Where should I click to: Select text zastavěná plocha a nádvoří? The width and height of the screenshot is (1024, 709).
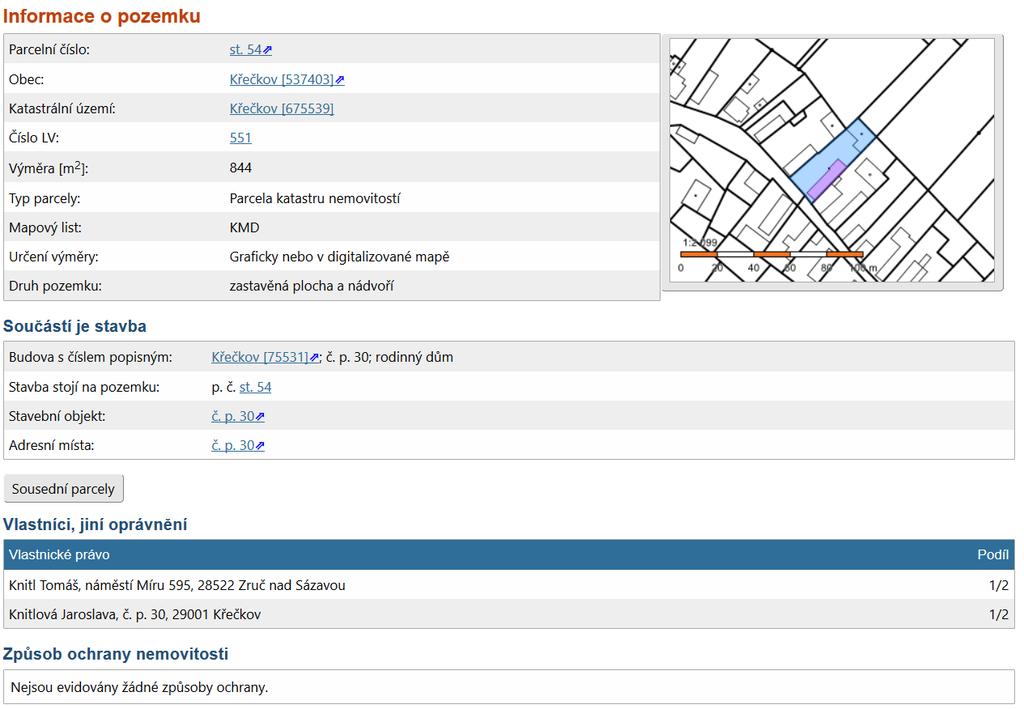(x=312, y=286)
